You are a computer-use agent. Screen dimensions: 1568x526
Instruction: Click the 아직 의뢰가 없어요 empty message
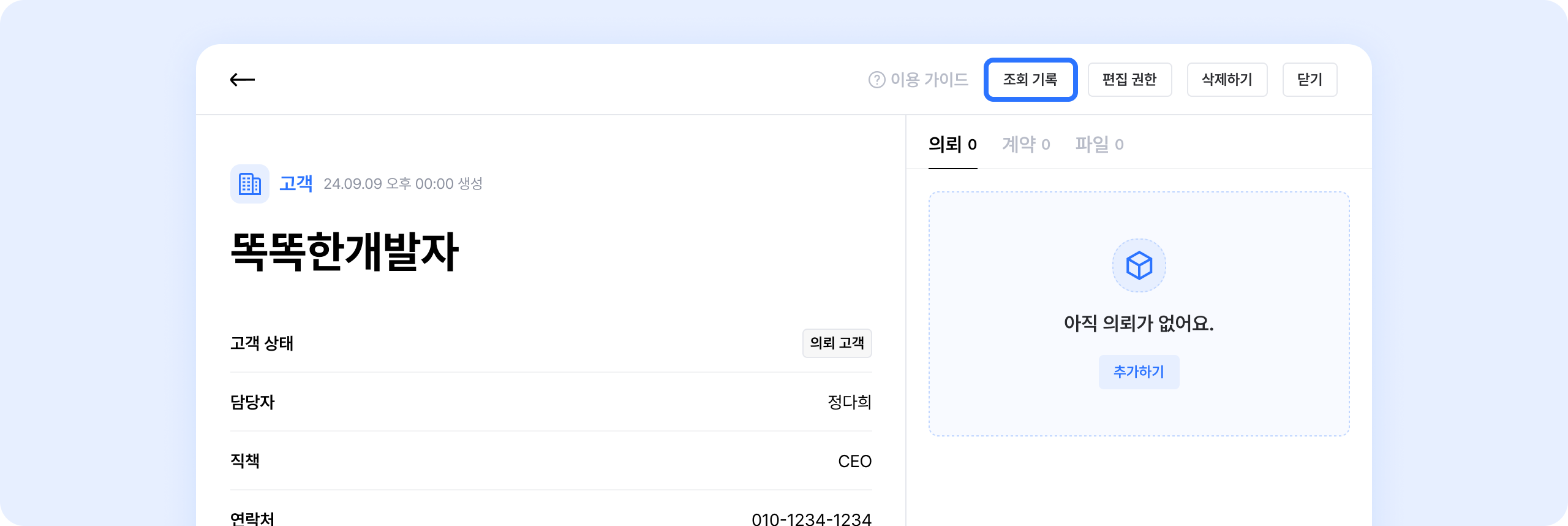pos(1139,323)
